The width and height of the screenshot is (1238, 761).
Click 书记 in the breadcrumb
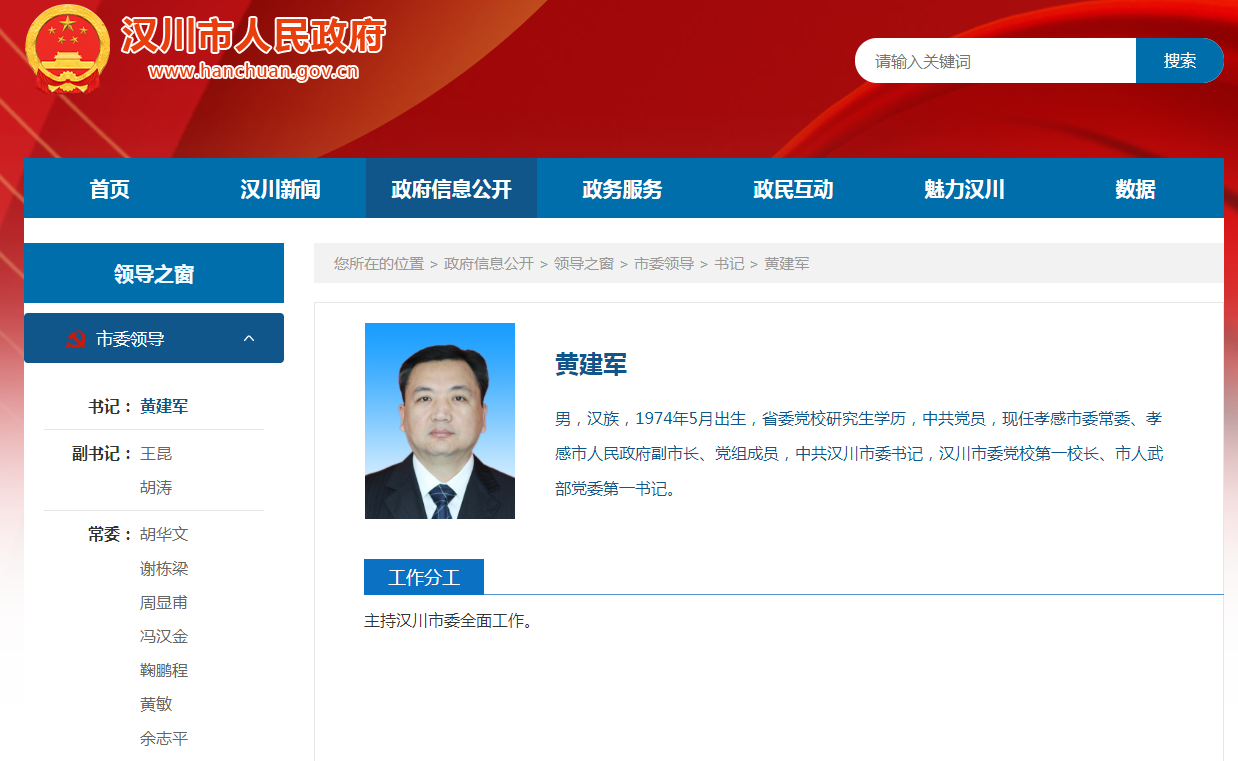click(x=729, y=263)
